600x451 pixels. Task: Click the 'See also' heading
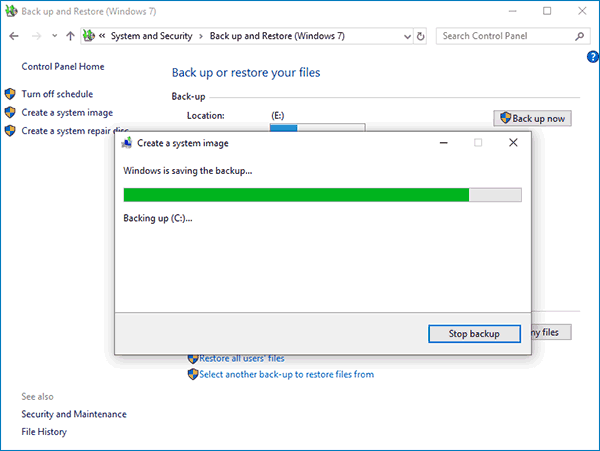[38, 396]
